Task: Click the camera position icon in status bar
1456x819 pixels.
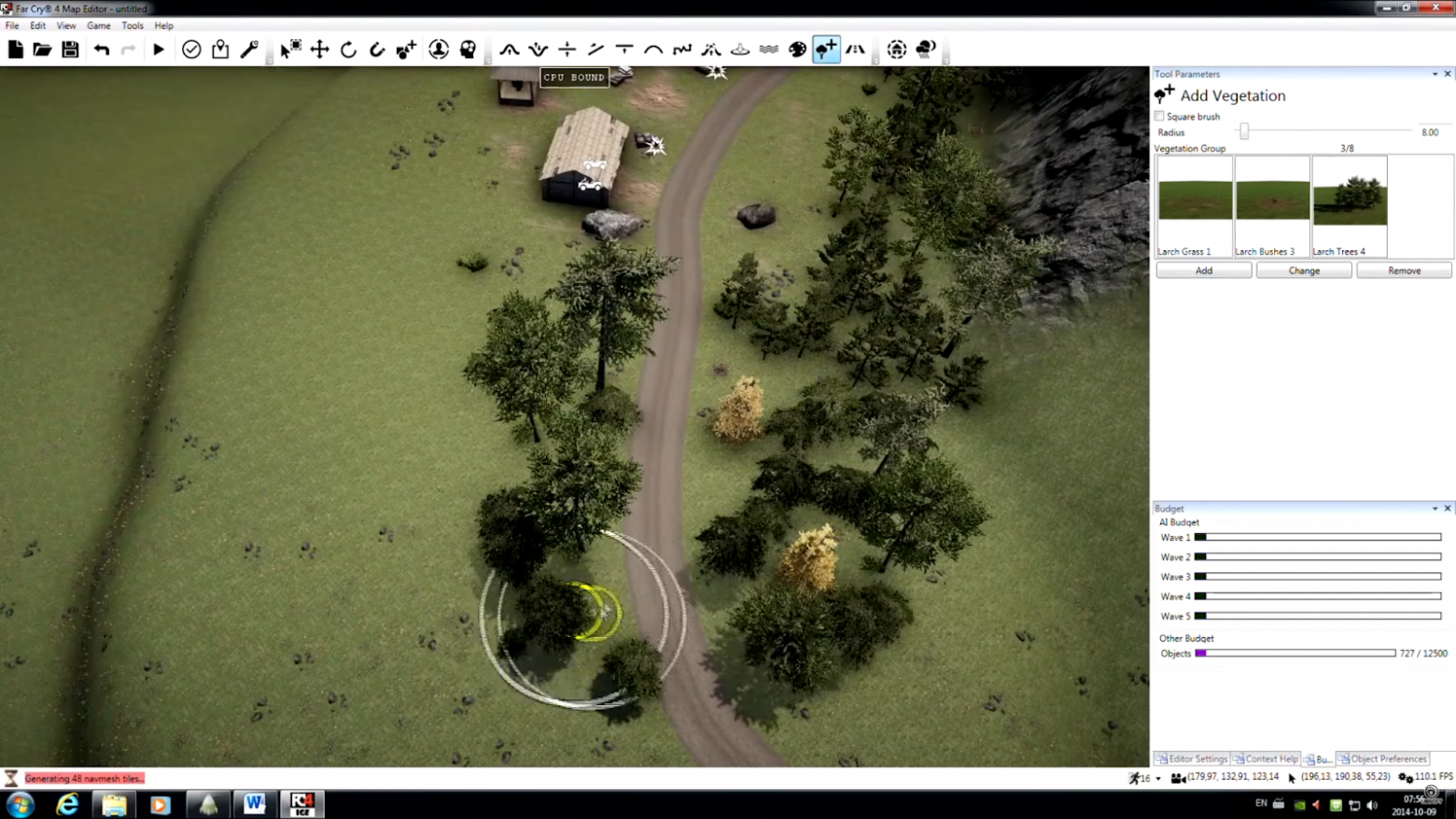Action: 1178,778
